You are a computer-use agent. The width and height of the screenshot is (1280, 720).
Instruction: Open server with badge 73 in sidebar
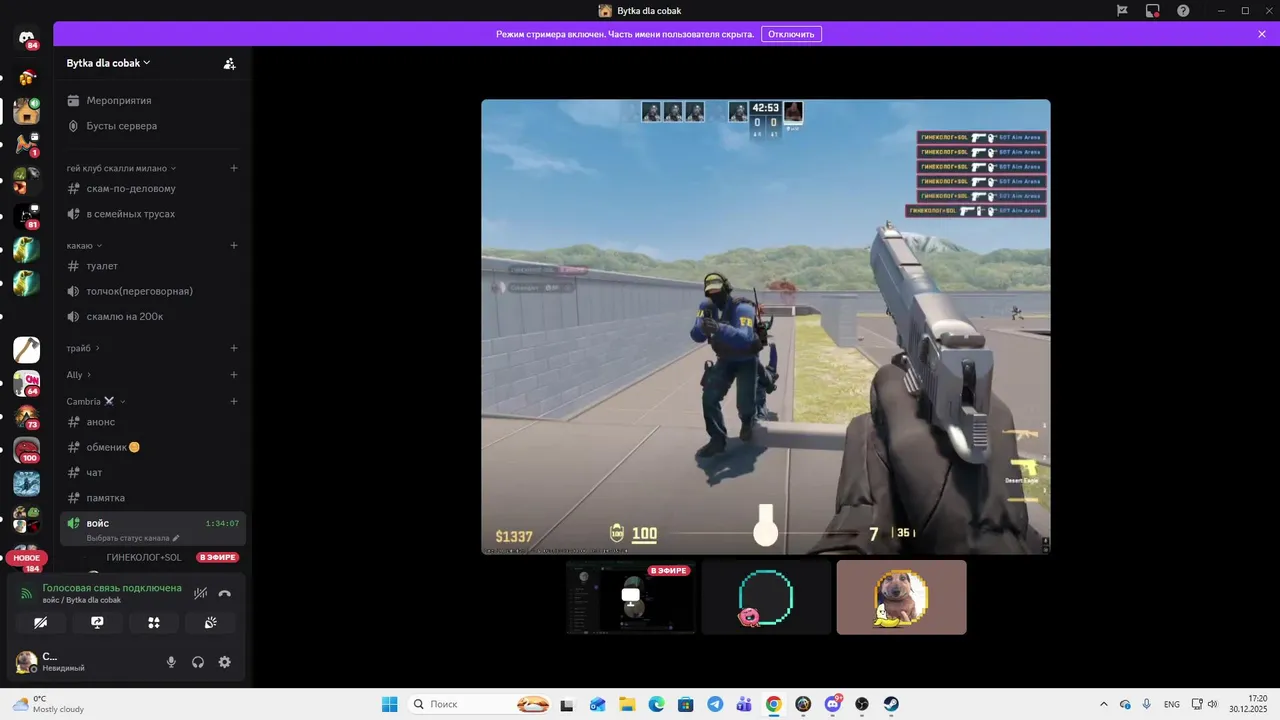(x=27, y=417)
